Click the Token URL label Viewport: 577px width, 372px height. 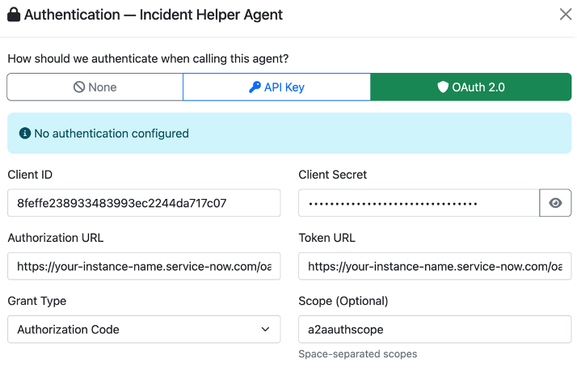pos(327,238)
